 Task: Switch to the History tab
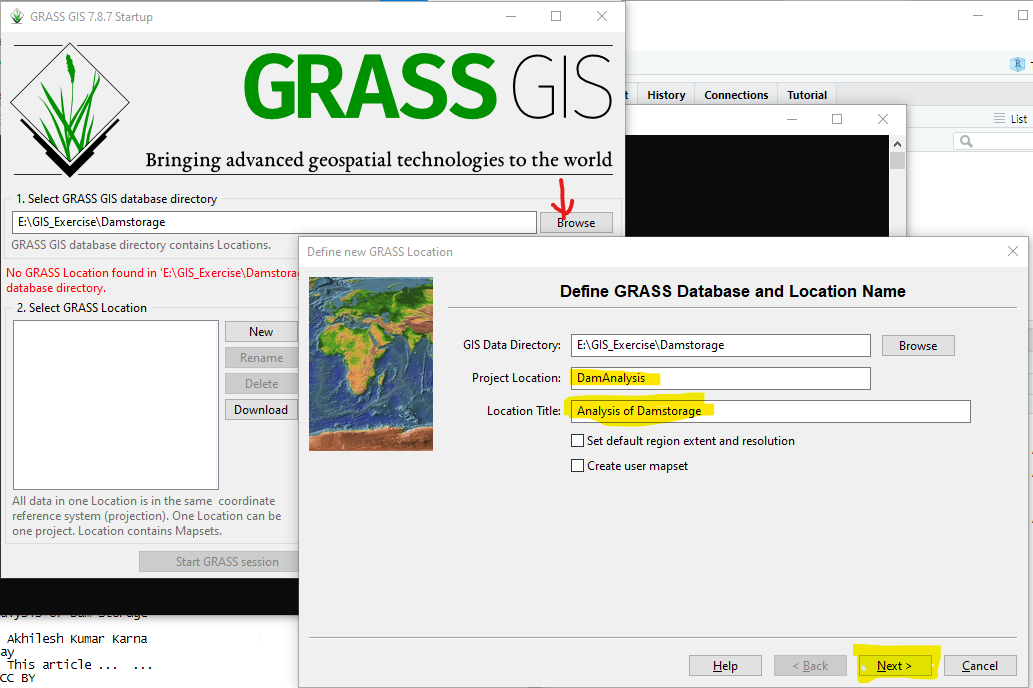(x=666, y=95)
